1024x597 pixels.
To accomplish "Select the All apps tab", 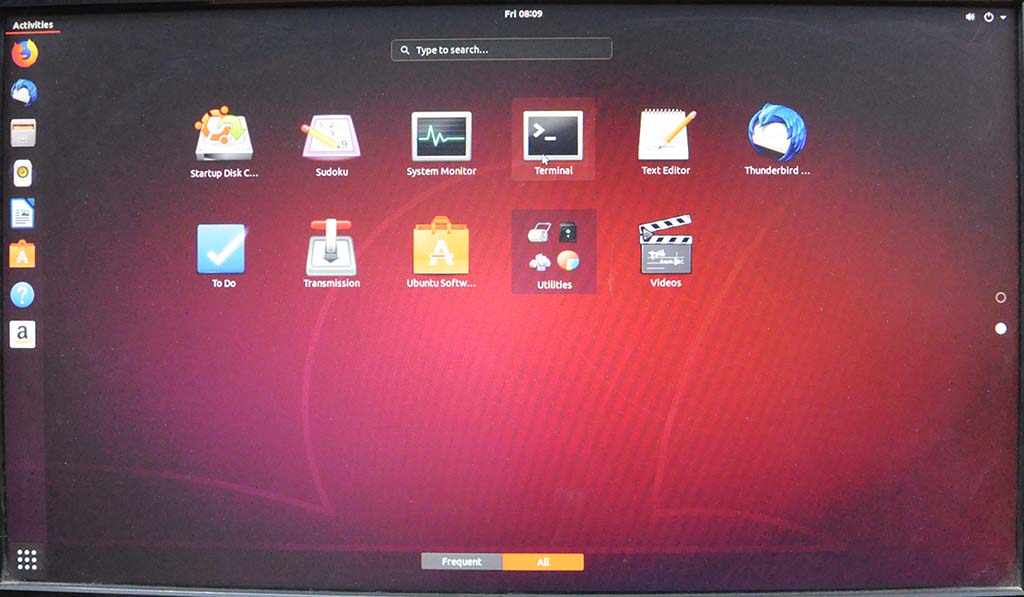I will [543, 562].
